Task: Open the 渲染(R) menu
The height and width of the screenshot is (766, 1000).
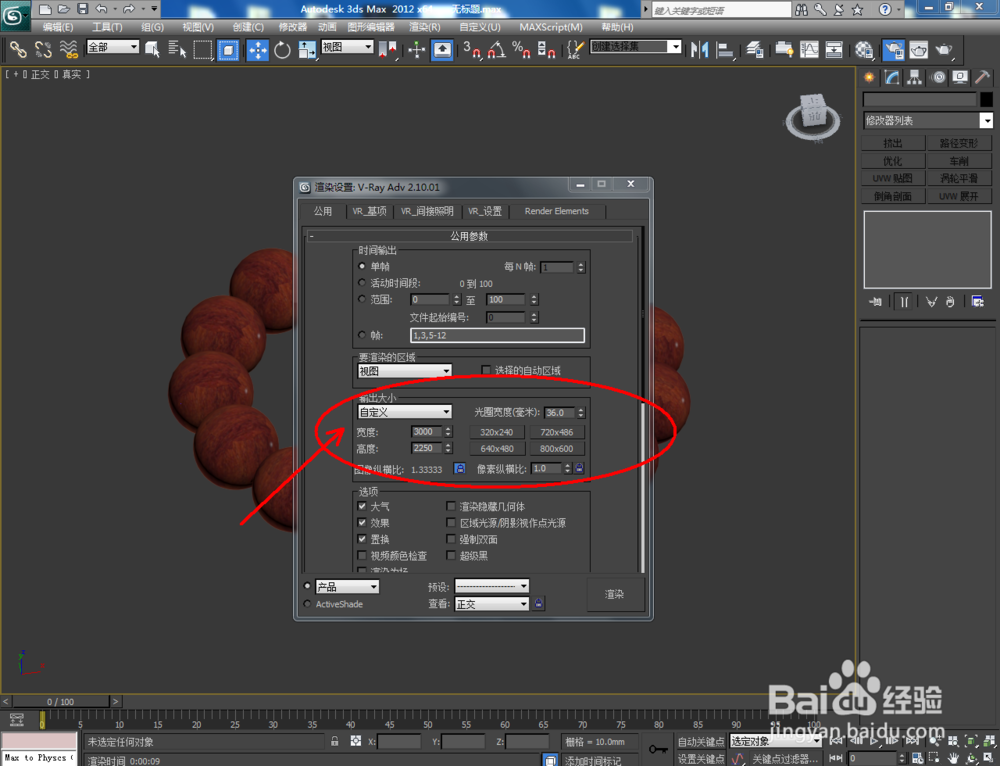Action: click(x=425, y=27)
